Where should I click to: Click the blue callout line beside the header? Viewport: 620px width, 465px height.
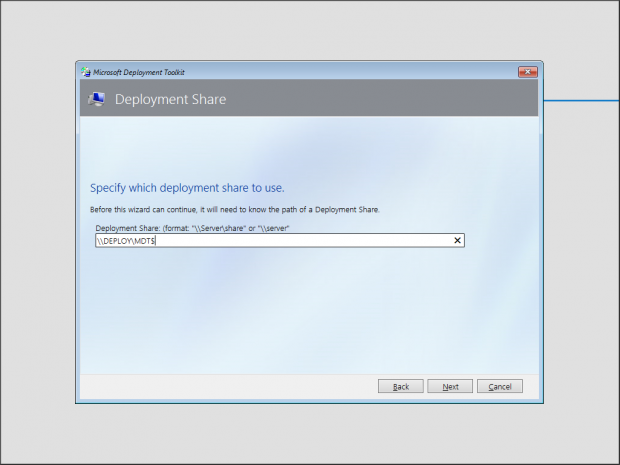[580, 101]
